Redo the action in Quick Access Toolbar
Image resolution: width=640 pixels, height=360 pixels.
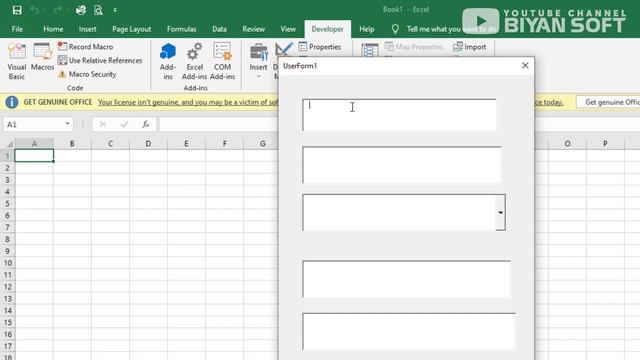pos(58,10)
